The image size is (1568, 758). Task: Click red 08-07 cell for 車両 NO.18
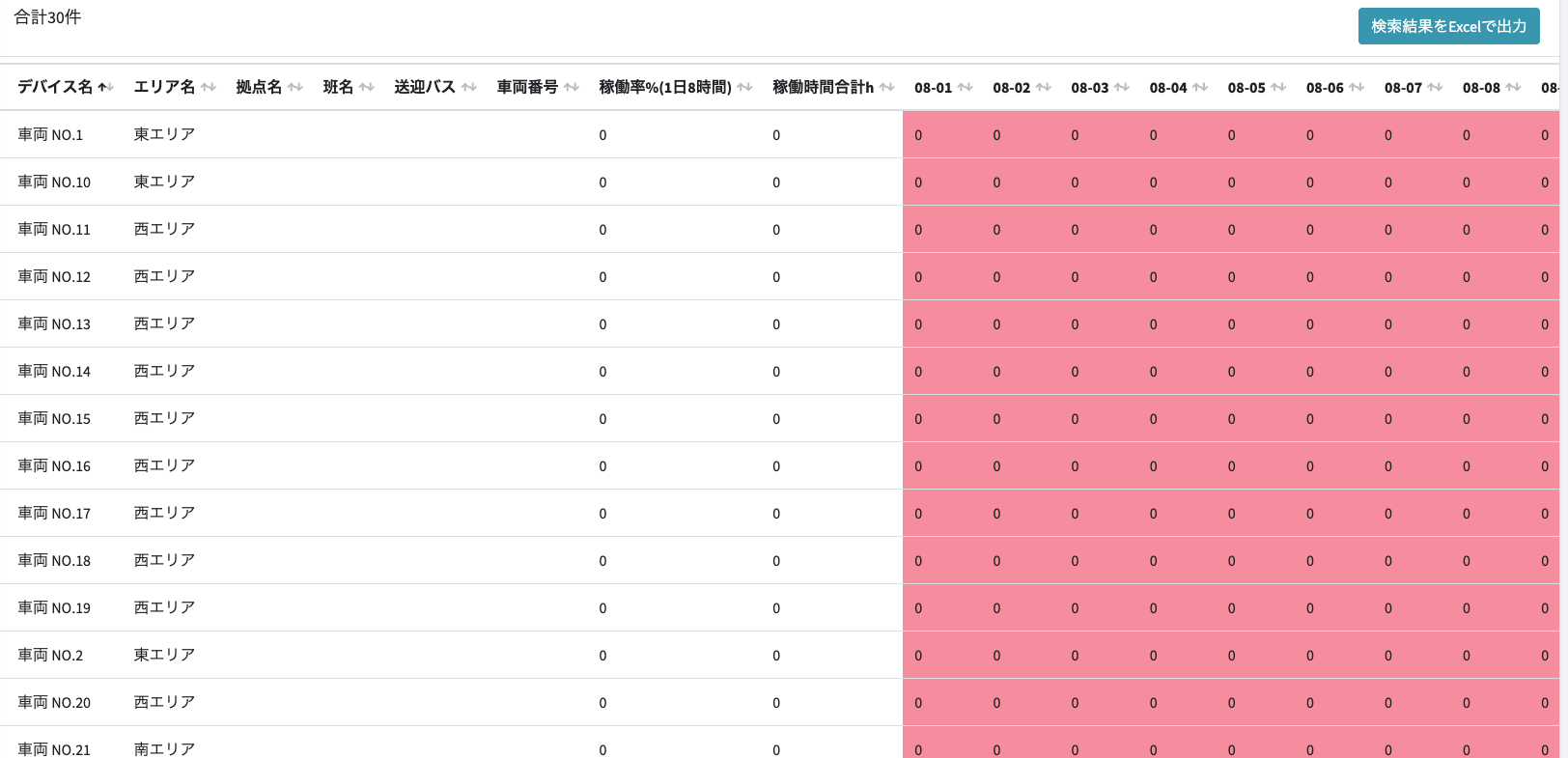[x=1387, y=561]
